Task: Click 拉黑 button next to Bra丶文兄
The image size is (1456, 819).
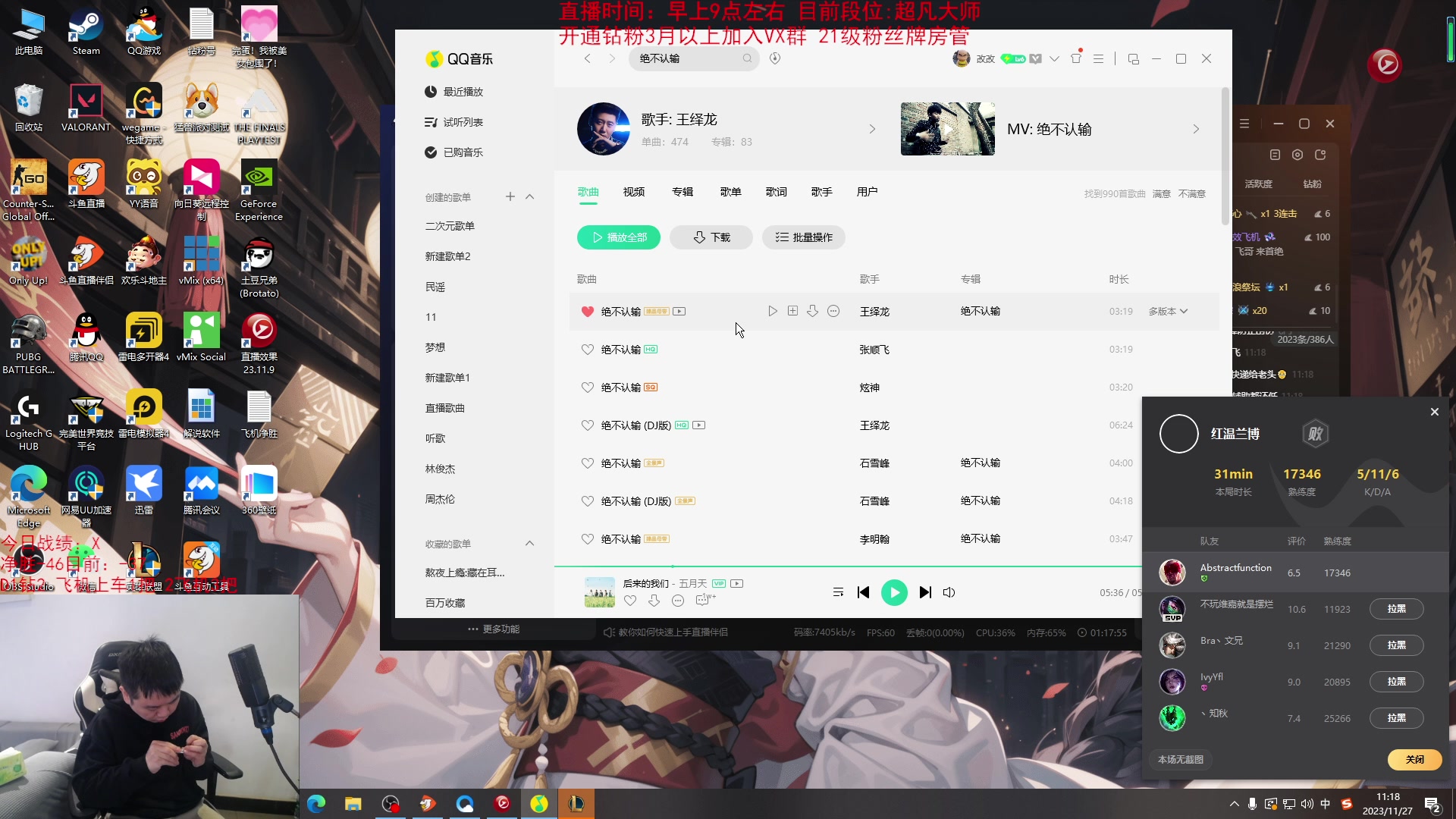Action: (x=1396, y=645)
